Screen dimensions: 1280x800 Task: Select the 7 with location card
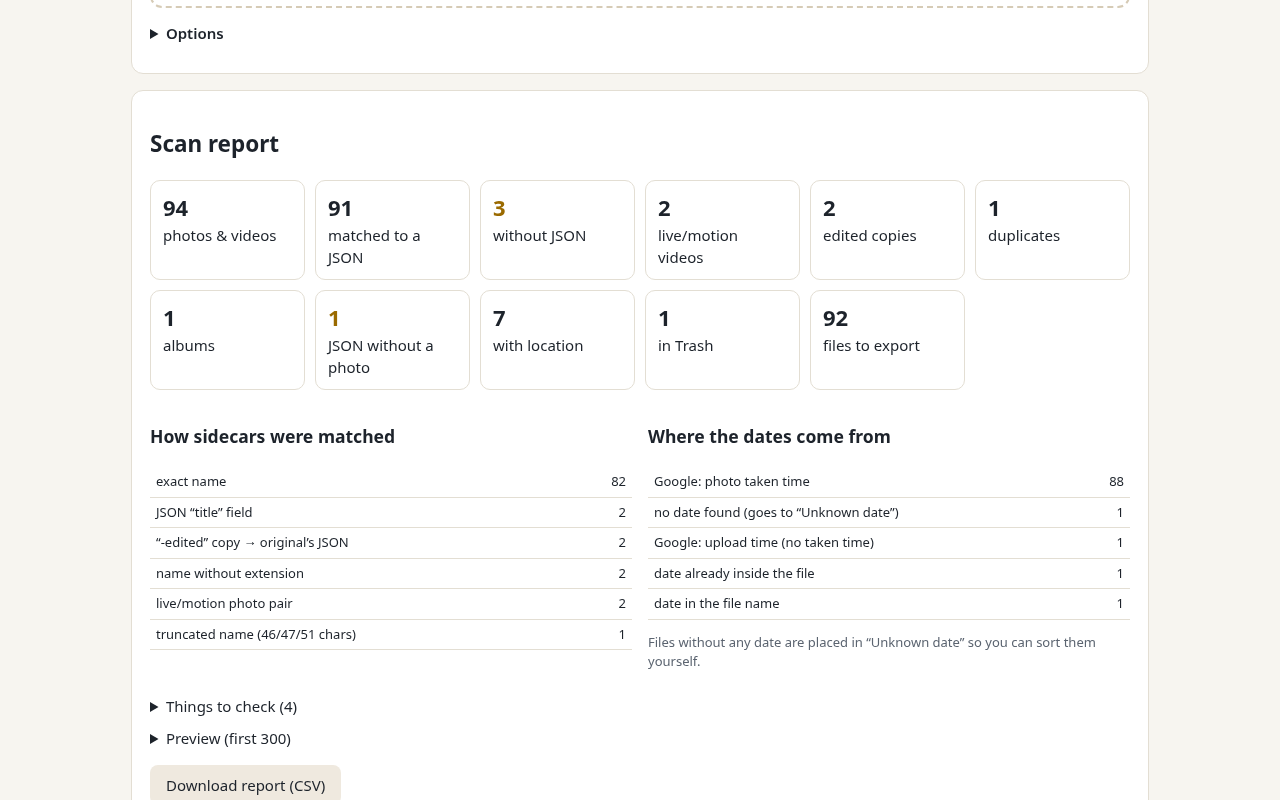pyautogui.click(x=557, y=340)
